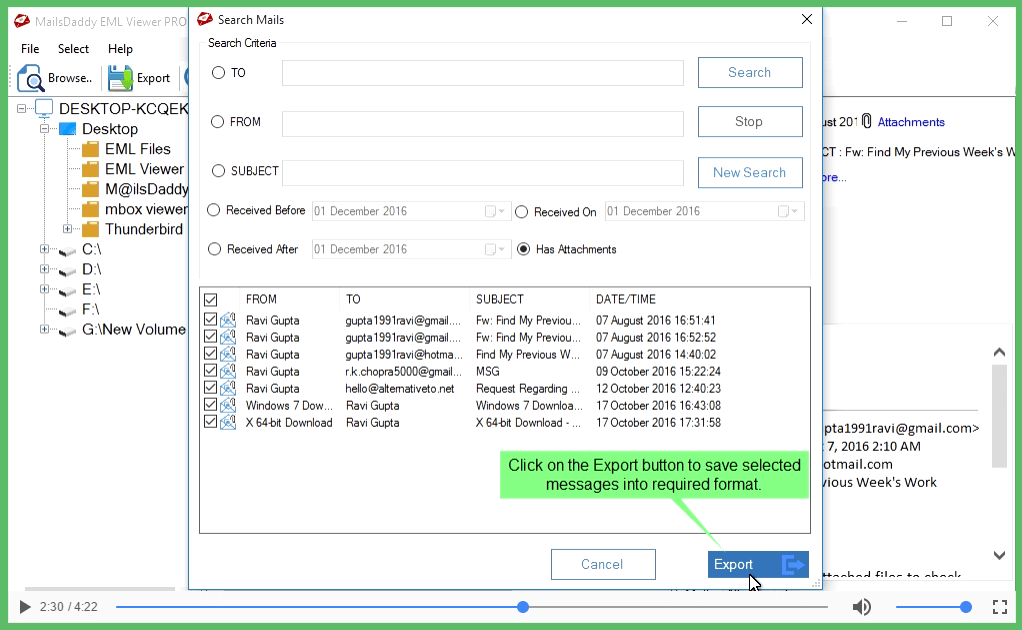Collapse the Desktop tree node
Viewport: 1022px width, 630px height.
(44, 129)
